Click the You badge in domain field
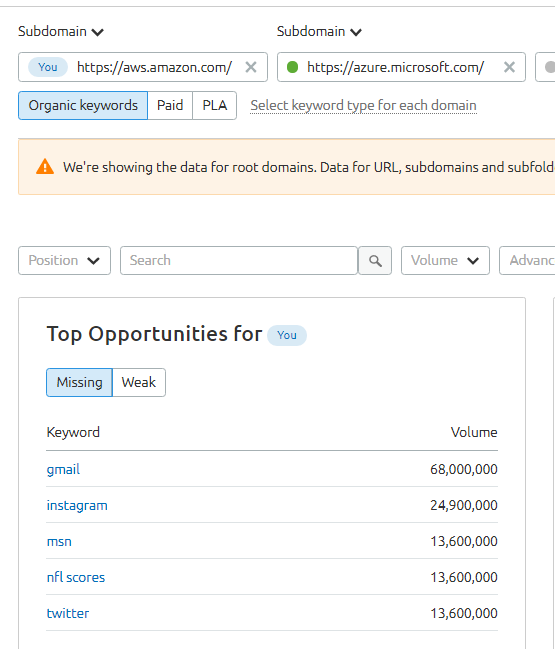This screenshot has height=649, width=555. click(48, 67)
